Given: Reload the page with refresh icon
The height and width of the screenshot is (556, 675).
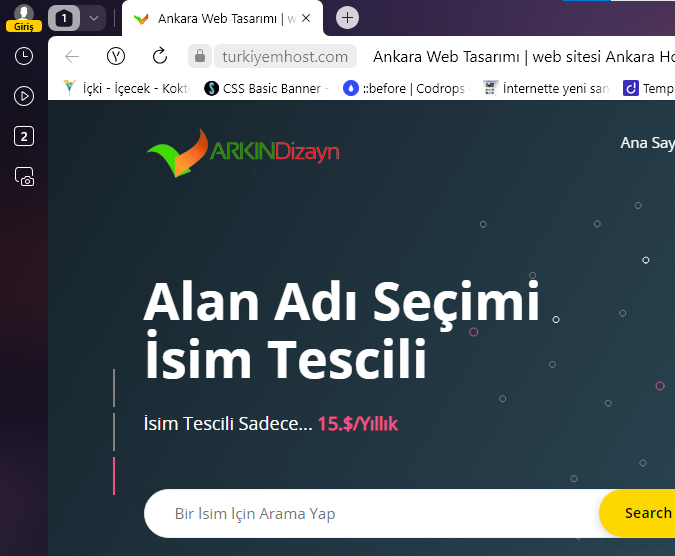Looking at the screenshot, I should 160,56.
